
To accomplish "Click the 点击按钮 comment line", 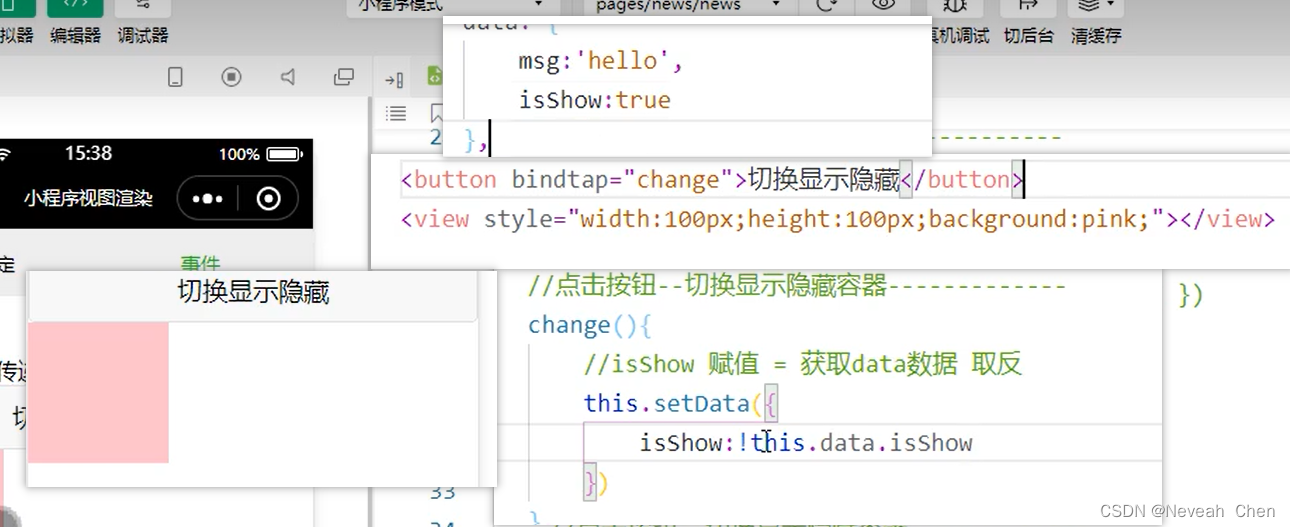I will [x=797, y=287].
